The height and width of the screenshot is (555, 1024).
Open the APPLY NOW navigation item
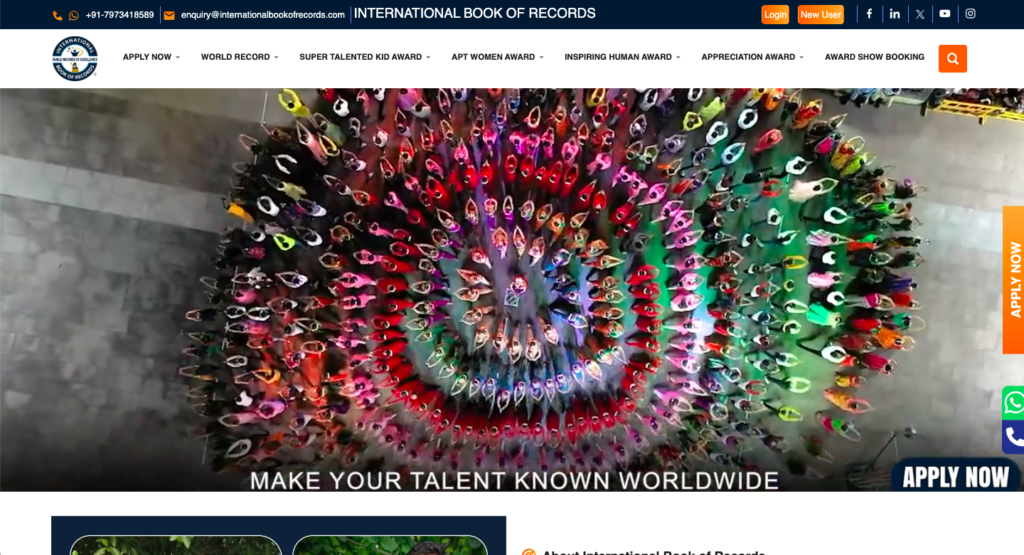147,57
